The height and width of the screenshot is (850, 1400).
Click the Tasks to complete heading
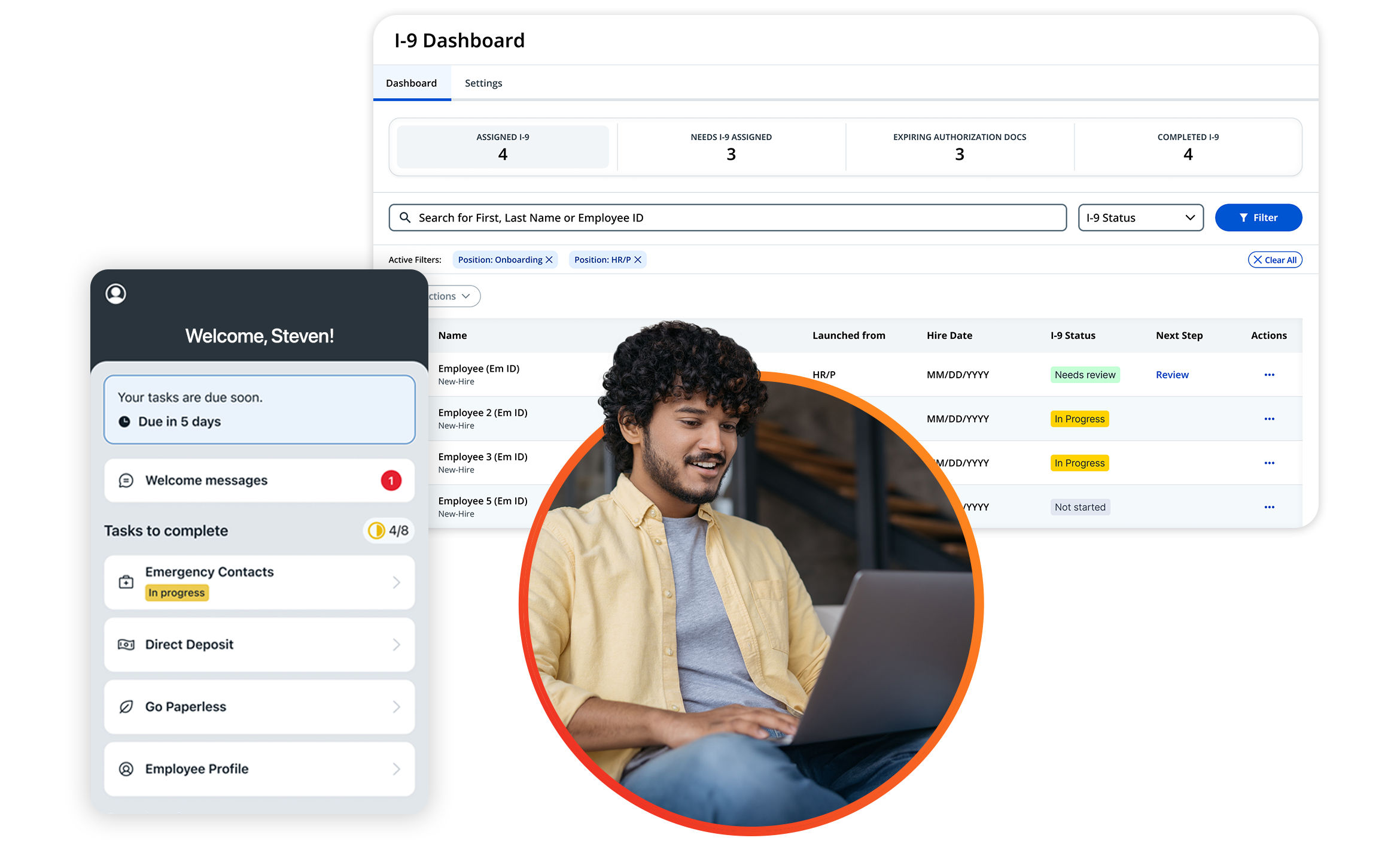tap(166, 531)
